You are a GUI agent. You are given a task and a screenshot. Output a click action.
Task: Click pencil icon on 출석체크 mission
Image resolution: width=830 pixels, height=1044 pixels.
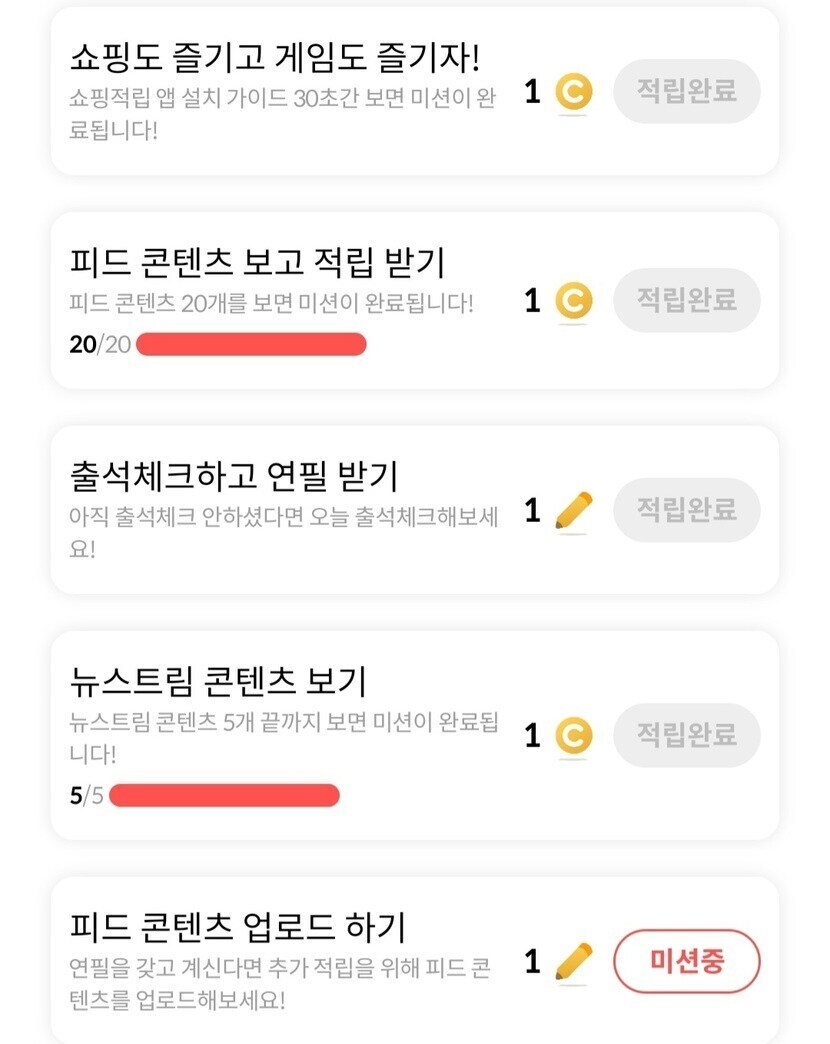click(573, 511)
